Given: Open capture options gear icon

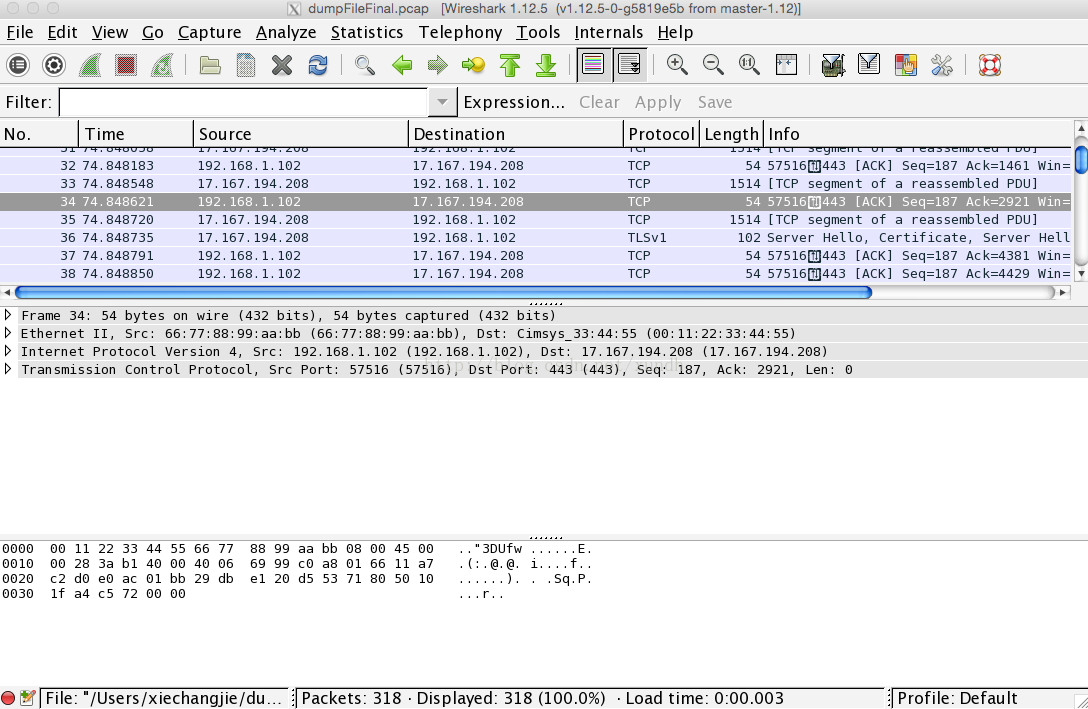Looking at the screenshot, I should tap(53, 65).
